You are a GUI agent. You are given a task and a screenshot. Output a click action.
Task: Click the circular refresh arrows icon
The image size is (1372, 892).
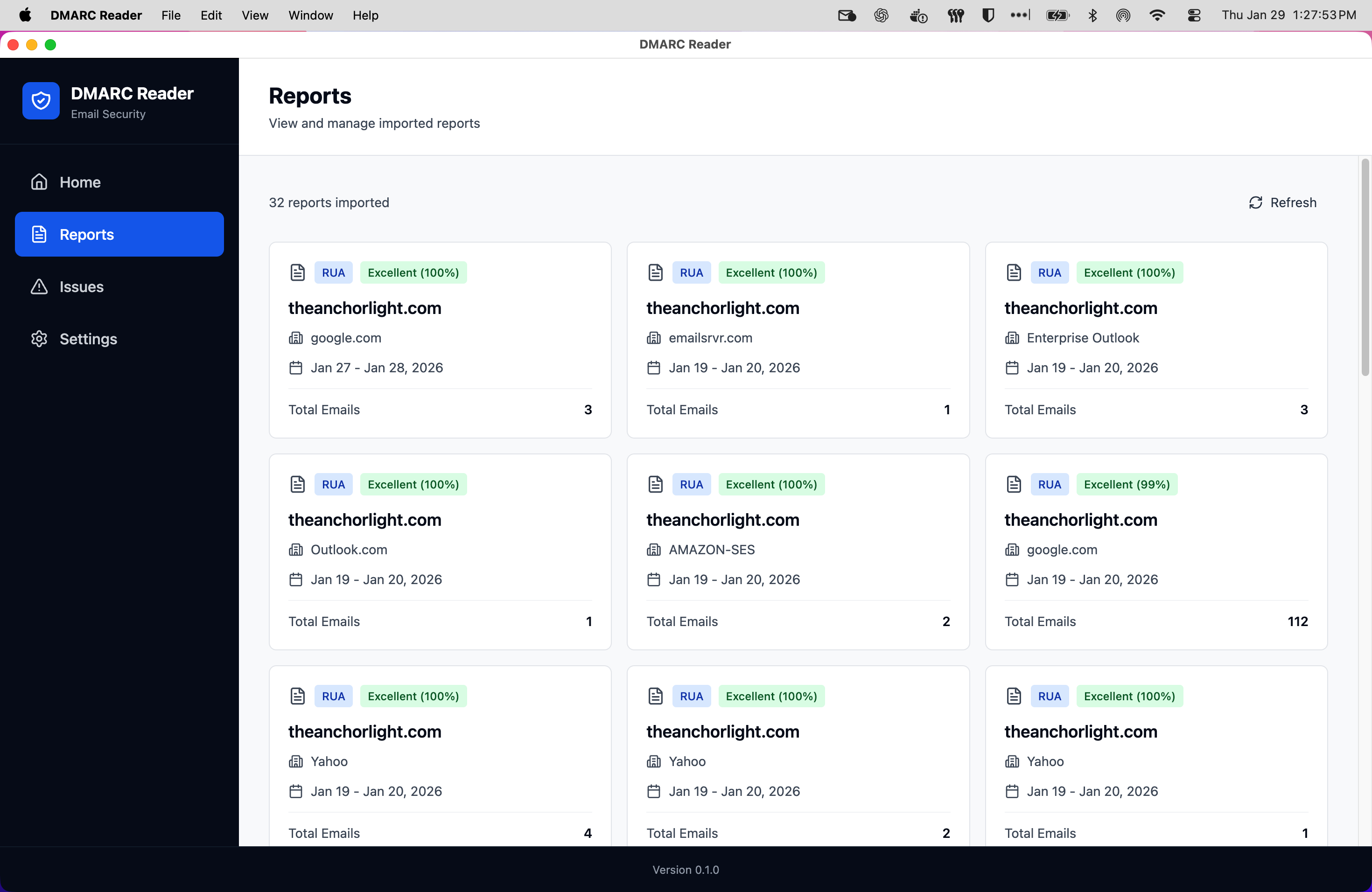click(1257, 202)
